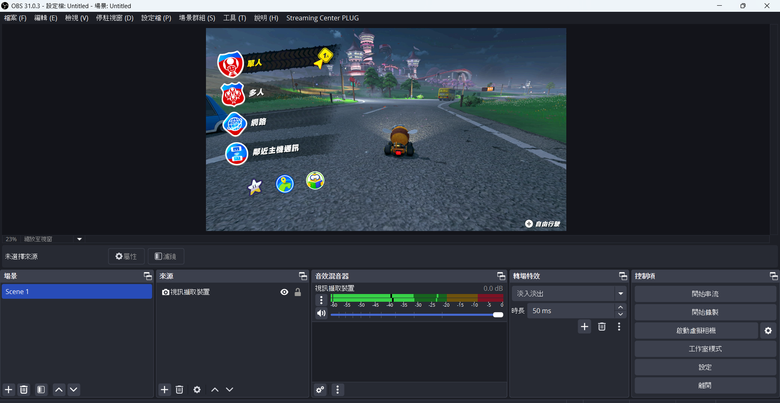Undock the Audio Mixer (音效混音器) panel
Screen dimensions: 780x403
tap(501, 276)
